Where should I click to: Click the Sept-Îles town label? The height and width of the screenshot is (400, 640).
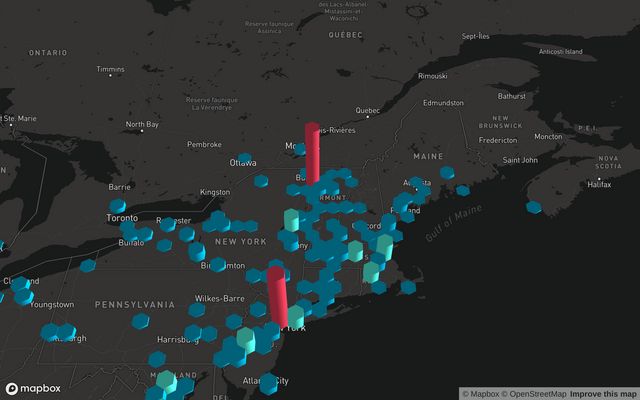pos(475,36)
